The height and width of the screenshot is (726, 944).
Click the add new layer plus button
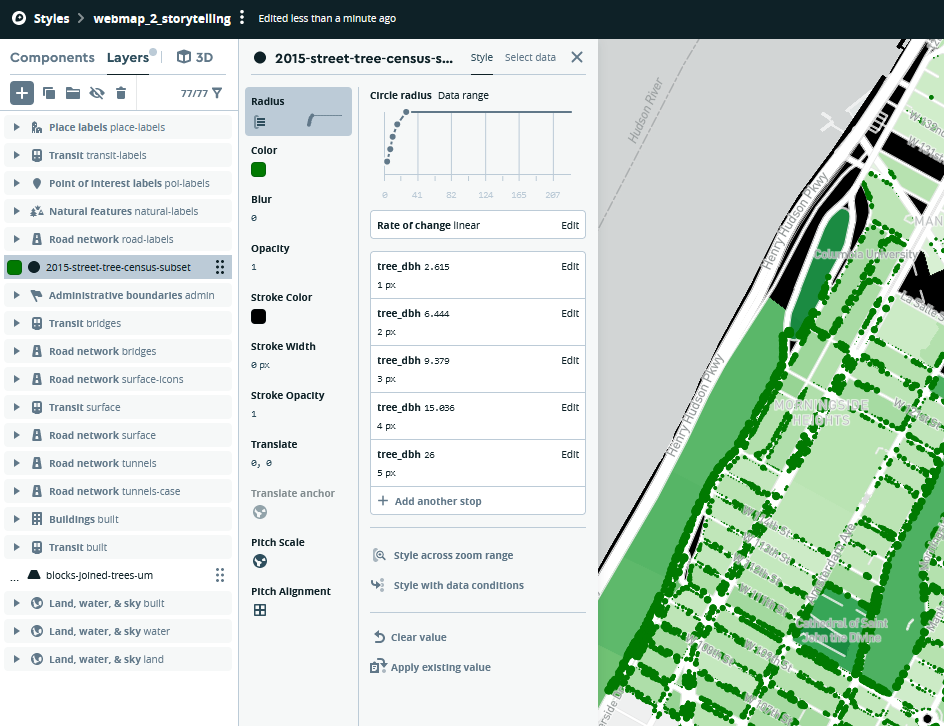click(x=22, y=93)
